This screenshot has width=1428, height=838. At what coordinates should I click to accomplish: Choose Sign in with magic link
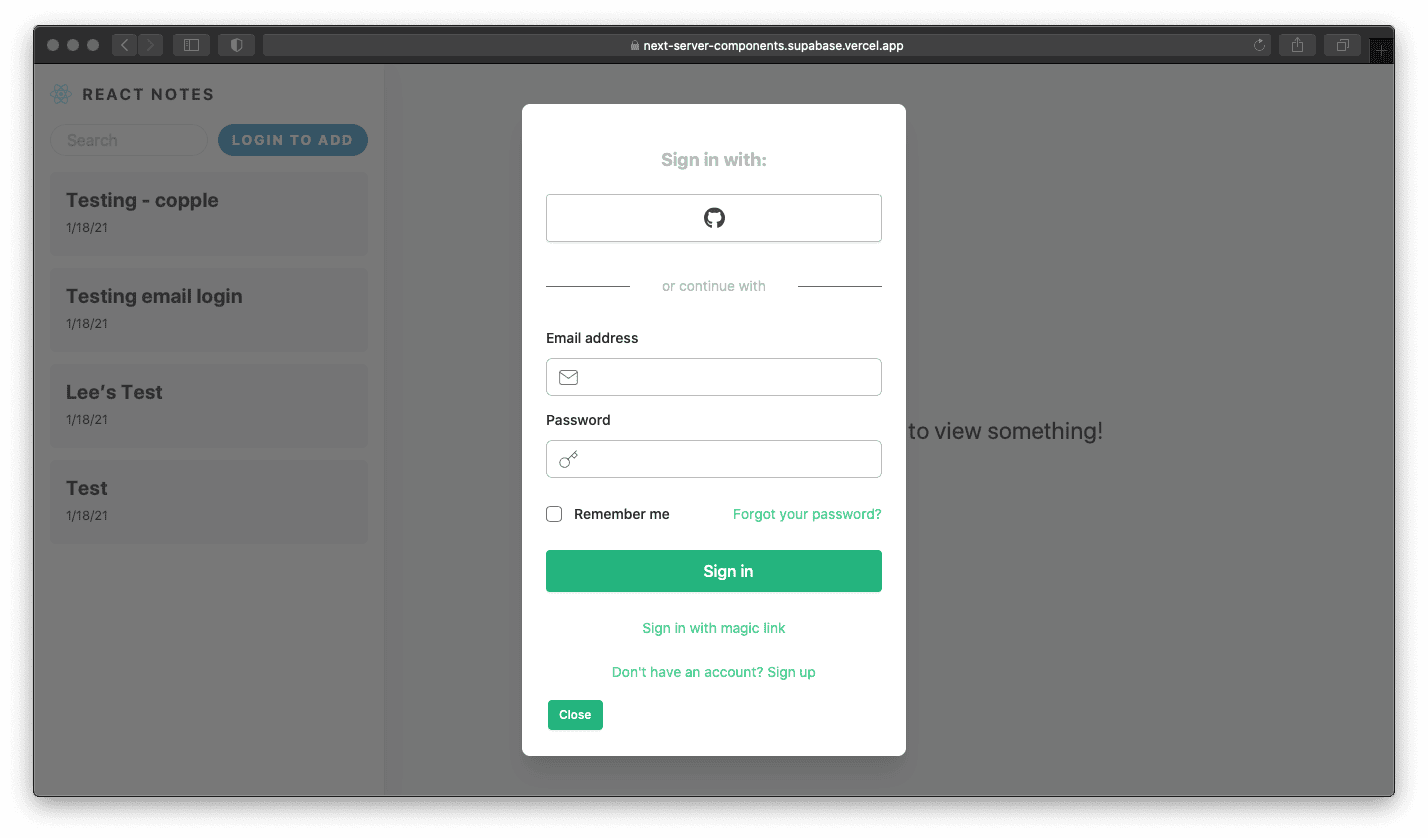click(713, 628)
